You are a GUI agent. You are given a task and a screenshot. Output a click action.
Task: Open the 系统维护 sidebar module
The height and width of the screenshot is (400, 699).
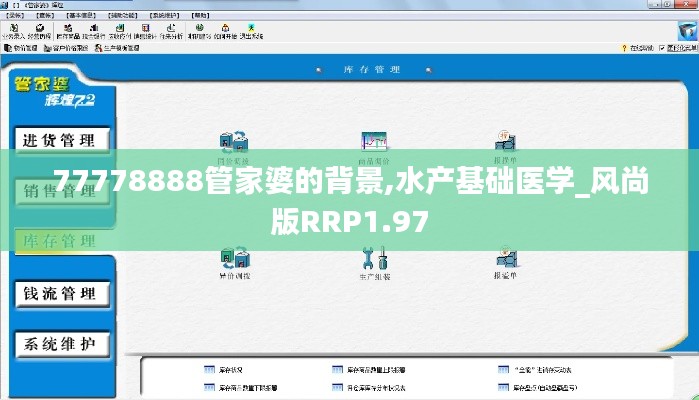tap(62, 344)
